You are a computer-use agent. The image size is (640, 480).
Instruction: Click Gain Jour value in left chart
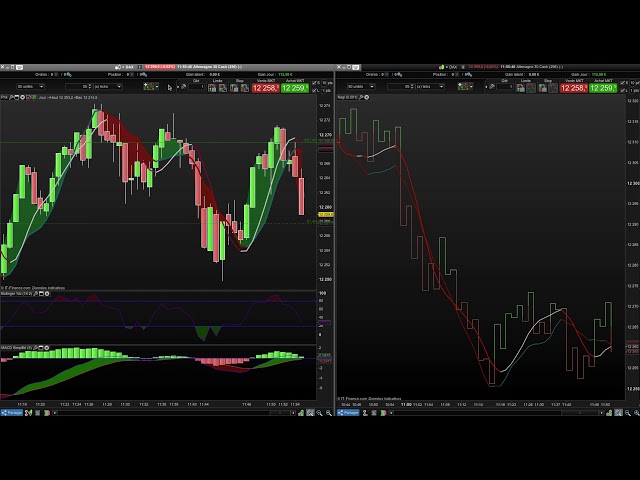click(x=285, y=74)
